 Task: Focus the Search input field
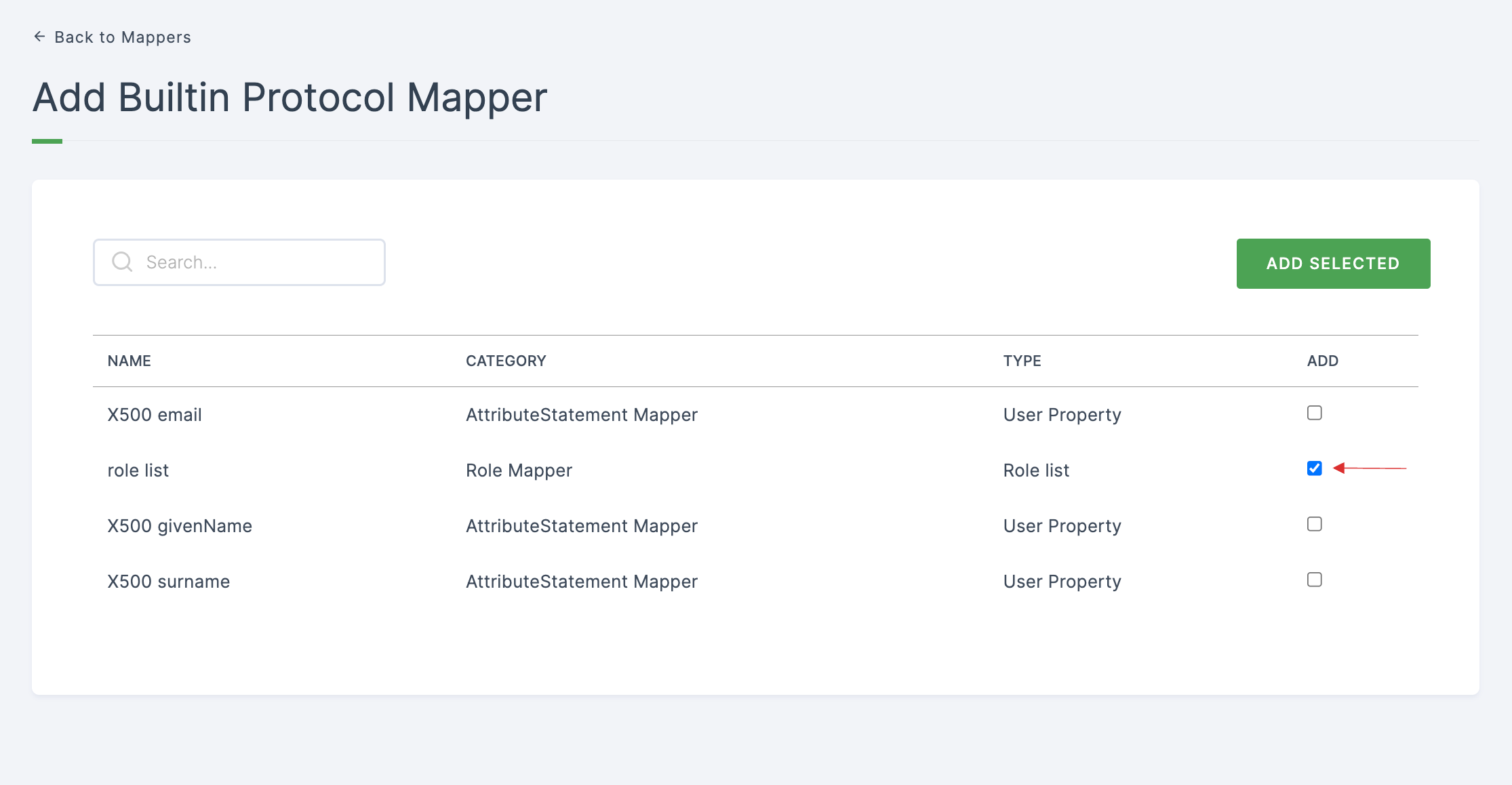tap(239, 262)
